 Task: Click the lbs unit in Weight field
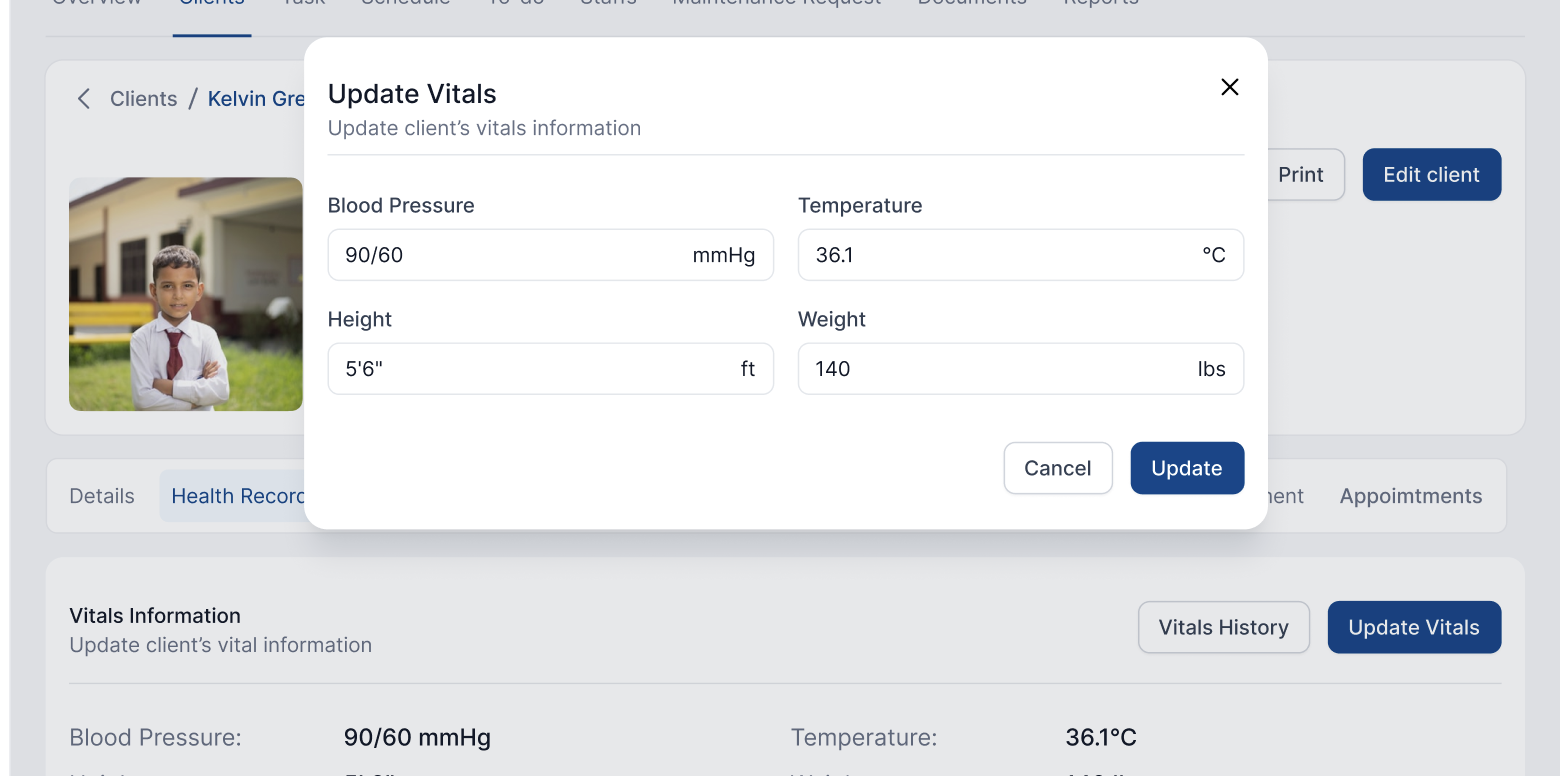[1211, 369]
